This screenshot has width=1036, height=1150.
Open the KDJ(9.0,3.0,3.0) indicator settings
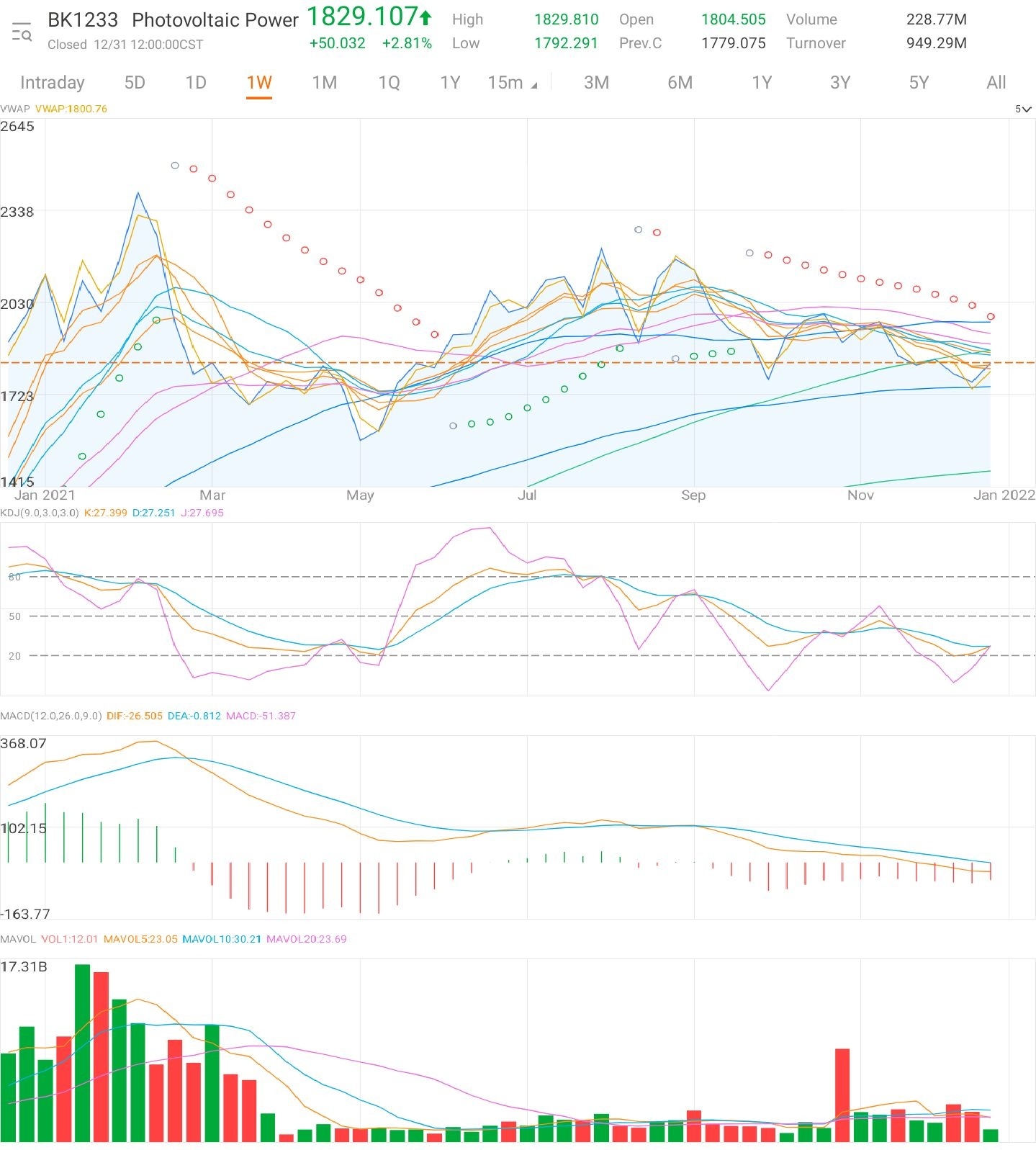[40, 513]
